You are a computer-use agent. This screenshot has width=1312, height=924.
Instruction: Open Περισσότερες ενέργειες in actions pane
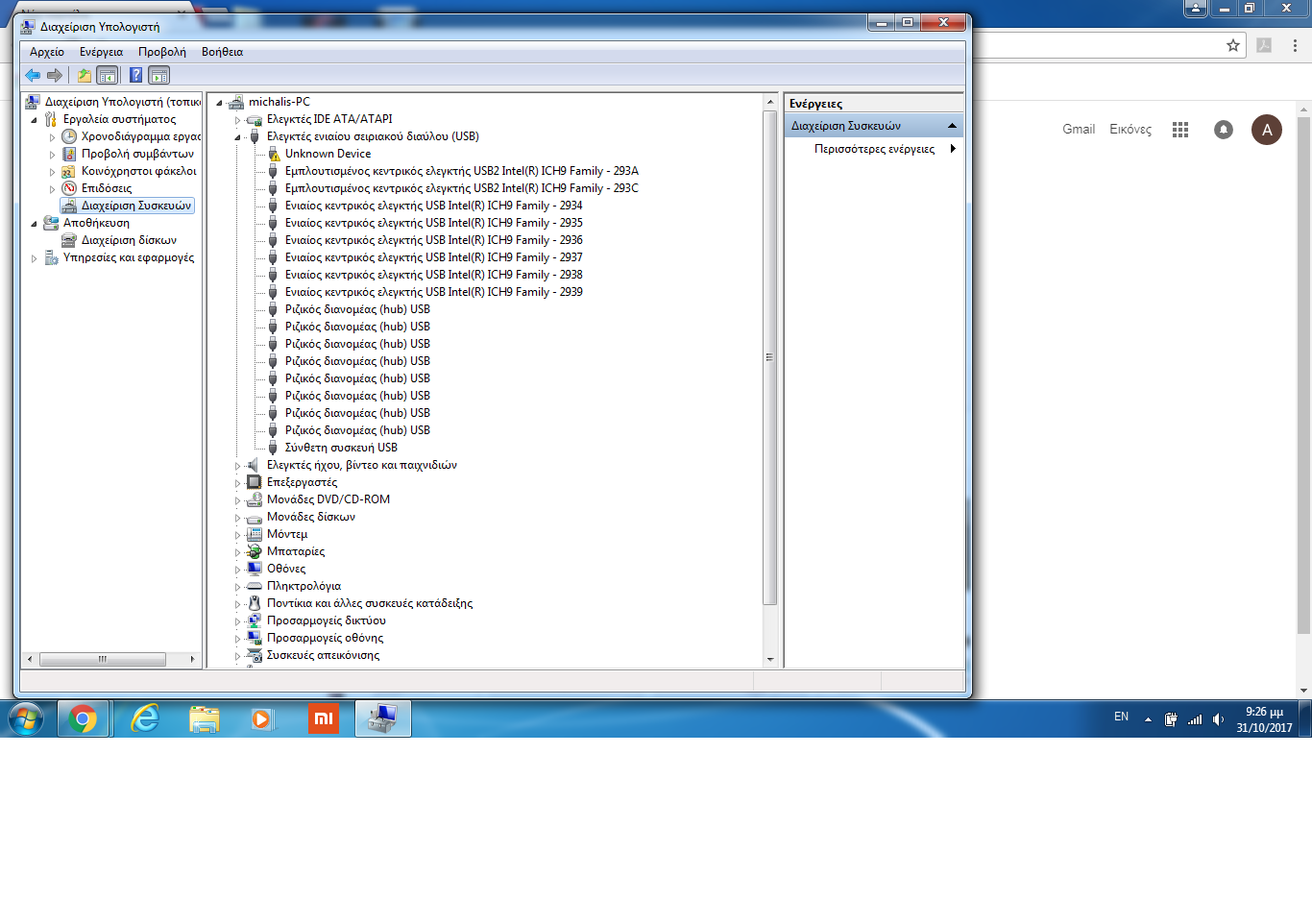click(874, 149)
